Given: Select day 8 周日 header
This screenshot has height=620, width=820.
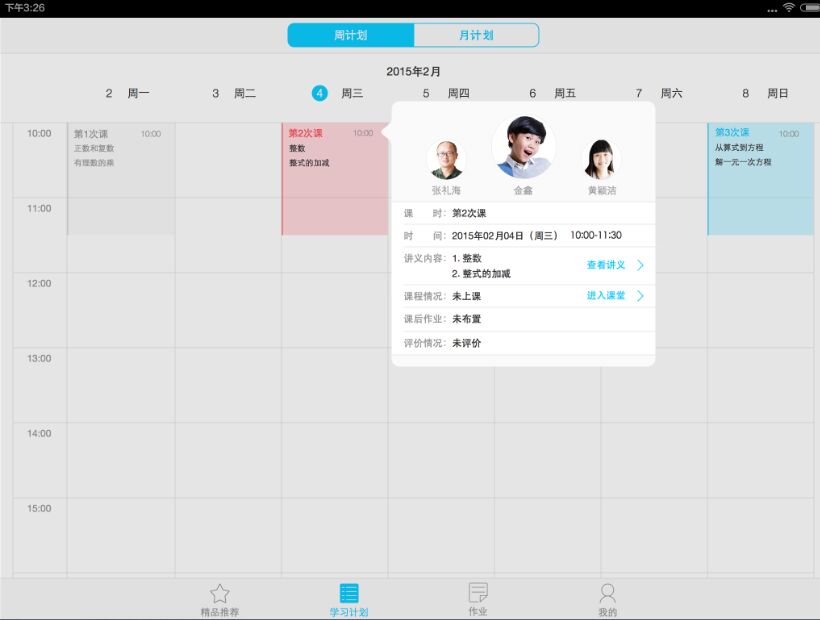Looking at the screenshot, I should tap(766, 93).
